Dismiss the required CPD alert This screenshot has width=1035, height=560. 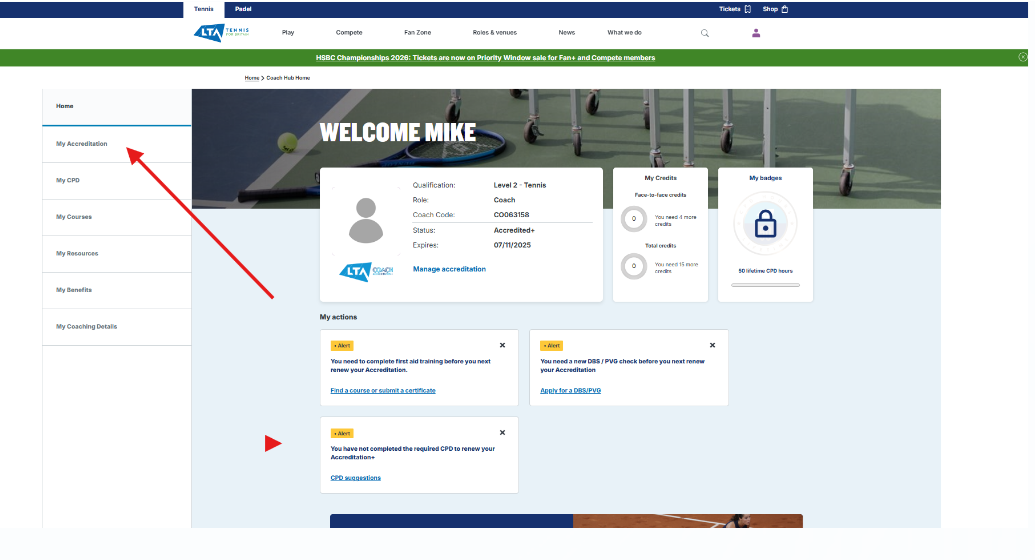click(502, 433)
